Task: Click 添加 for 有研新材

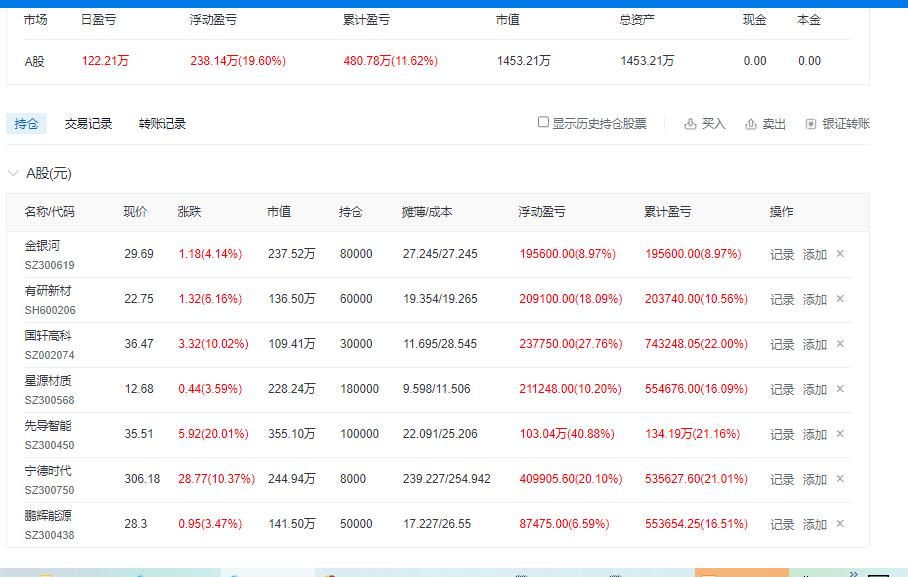Action: pos(814,300)
